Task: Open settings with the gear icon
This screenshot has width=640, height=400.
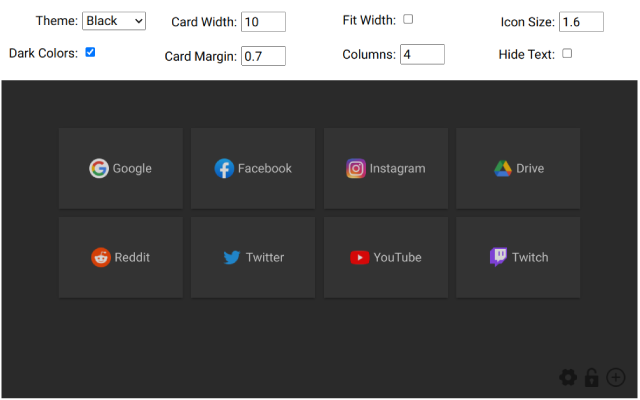Action: [568, 377]
